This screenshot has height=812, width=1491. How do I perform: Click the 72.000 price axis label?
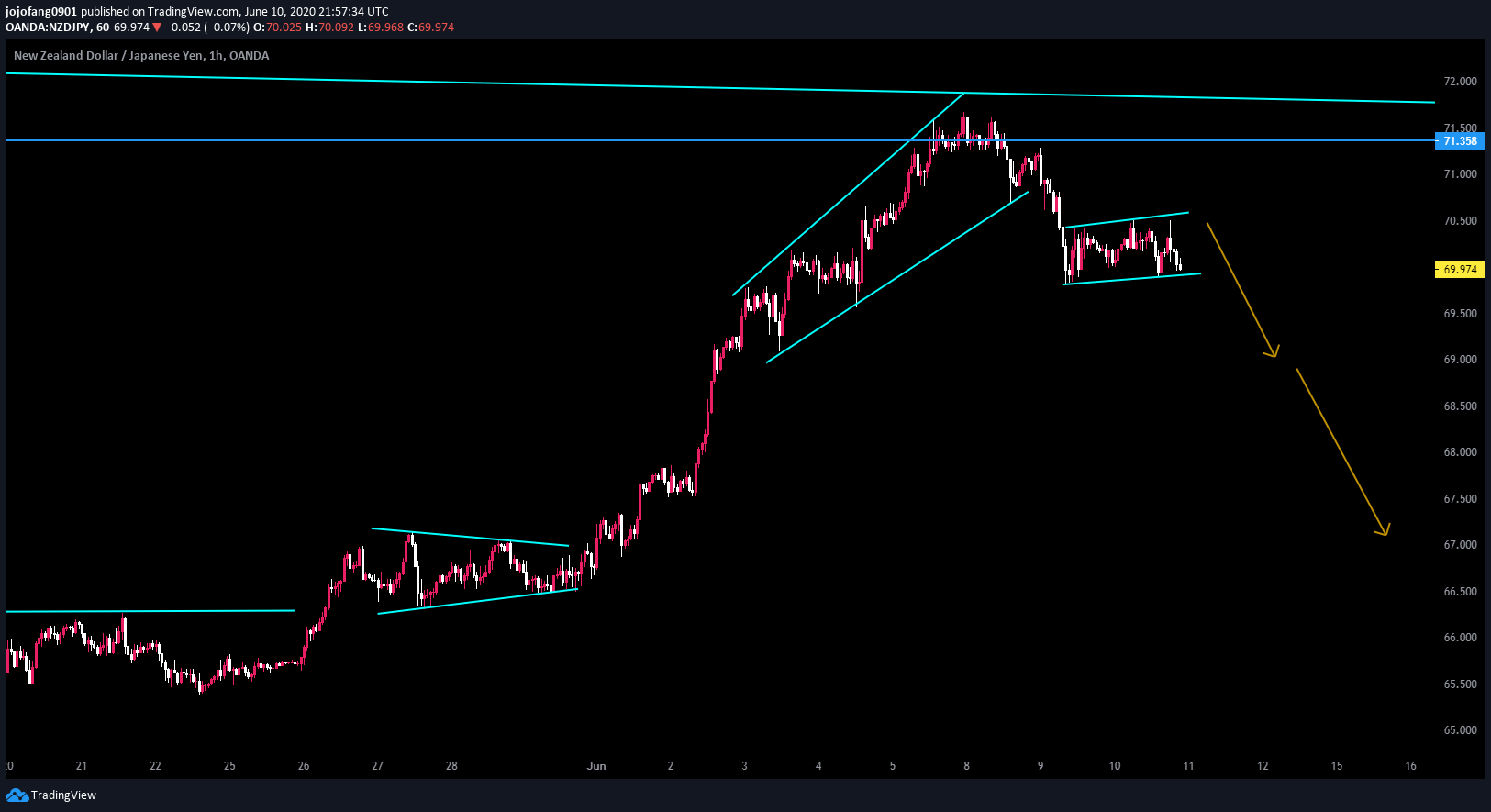(1460, 82)
